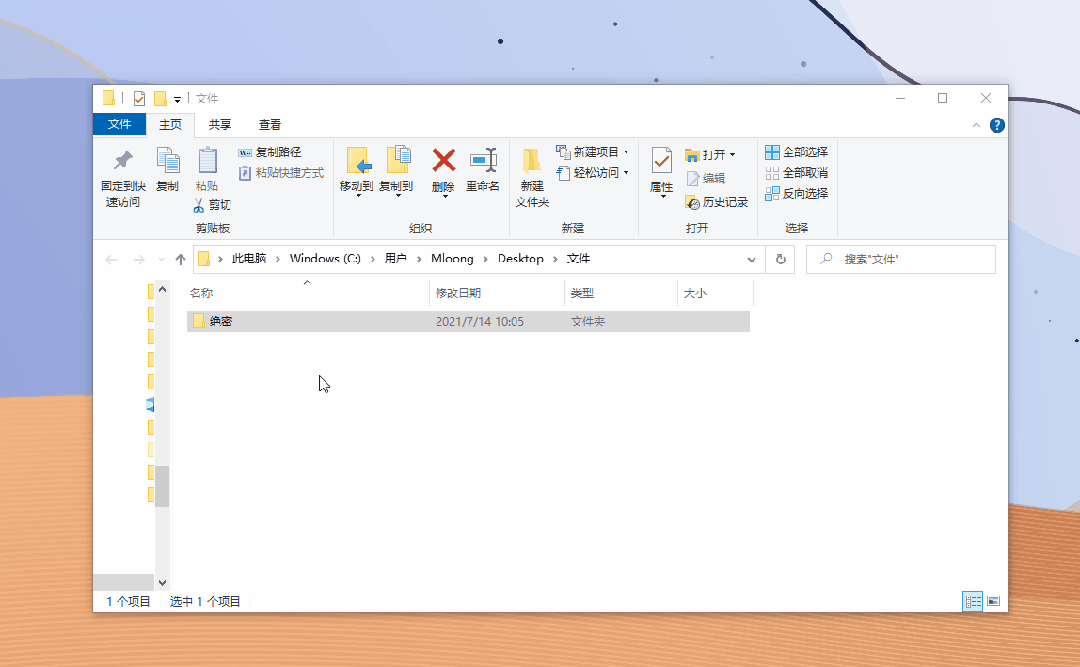The height and width of the screenshot is (667, 1080).
Task: Switch to the 查看 (View) ribbon tab
Action: point(268,124)
